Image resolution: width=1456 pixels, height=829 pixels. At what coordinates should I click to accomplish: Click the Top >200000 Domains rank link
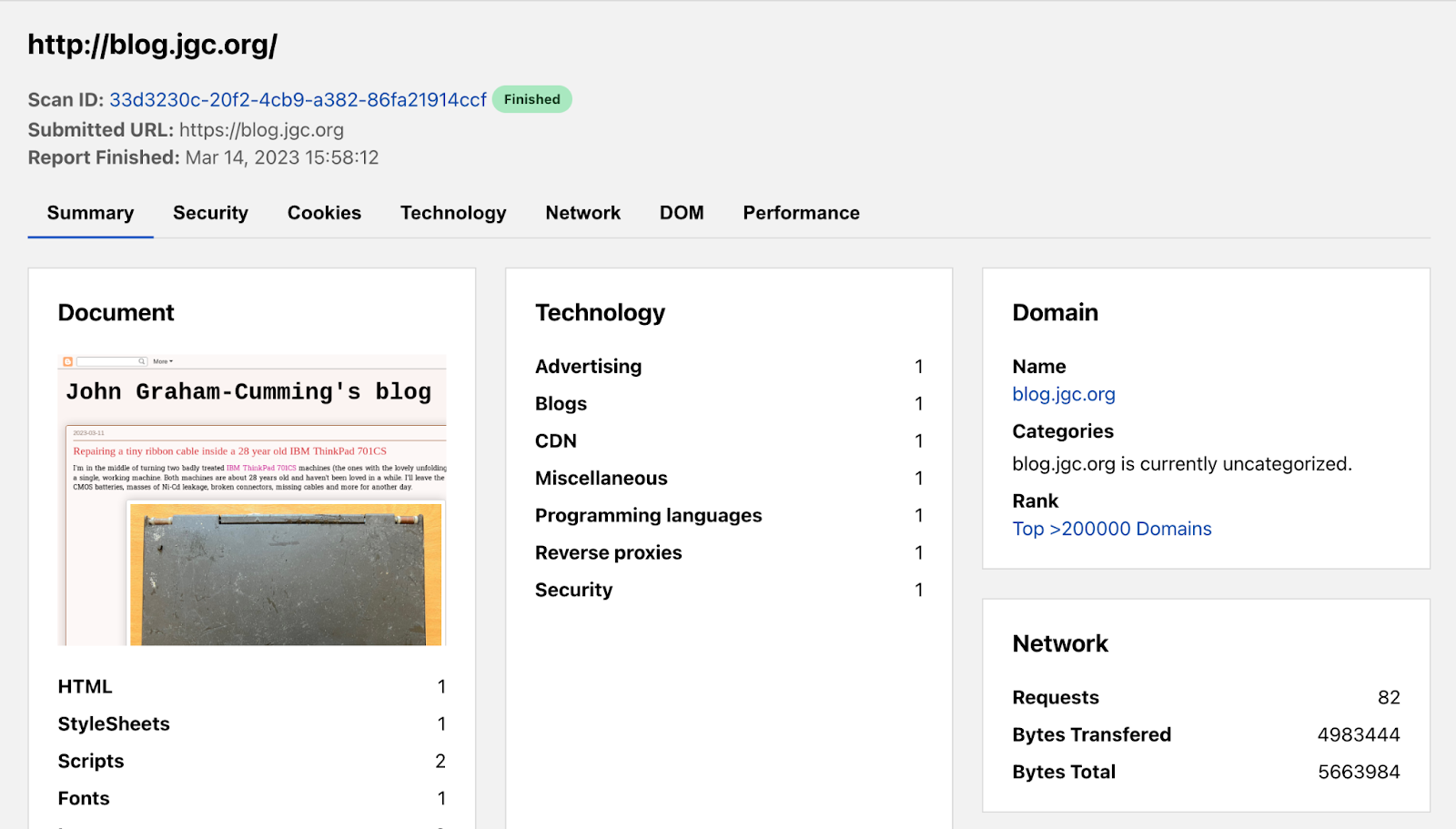click(x=1111, y=530)
